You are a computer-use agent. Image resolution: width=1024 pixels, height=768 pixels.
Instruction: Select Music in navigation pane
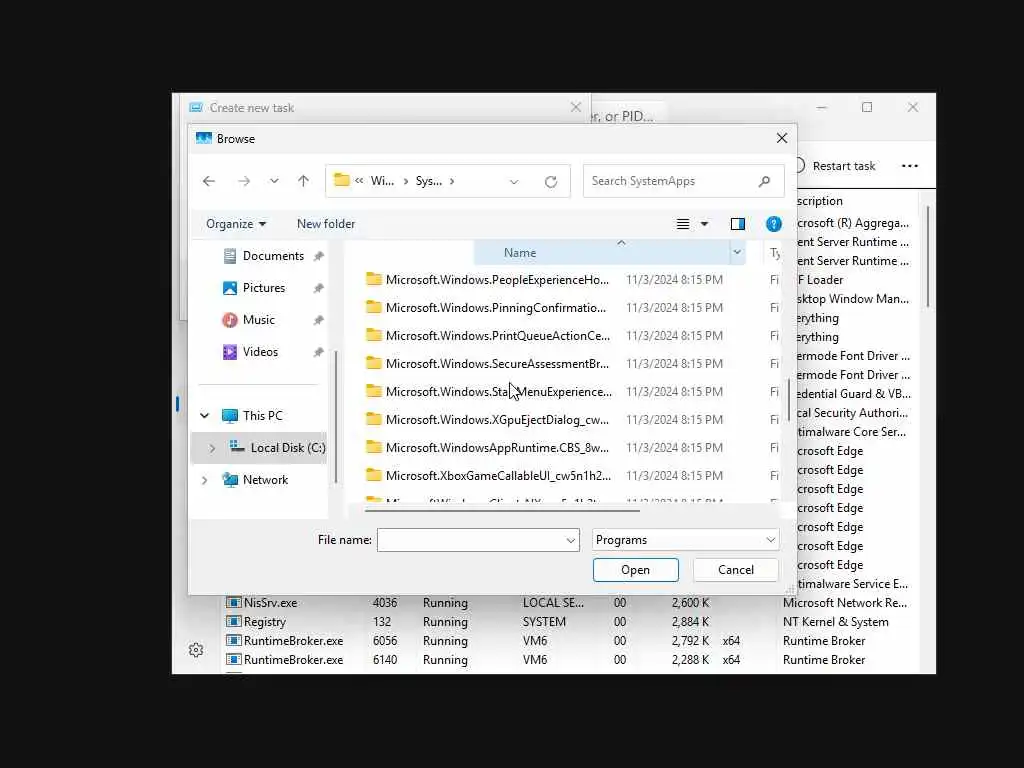(x=259, y=320)
